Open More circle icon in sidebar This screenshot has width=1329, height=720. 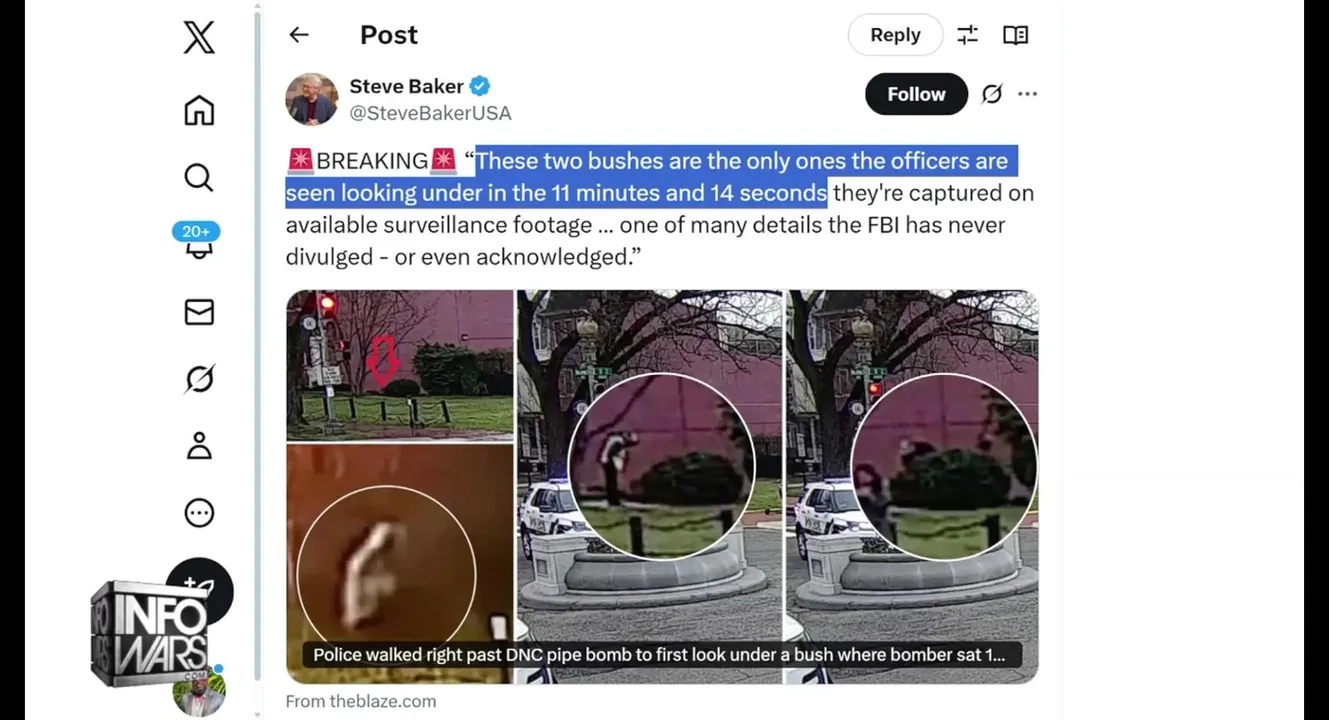199,513
